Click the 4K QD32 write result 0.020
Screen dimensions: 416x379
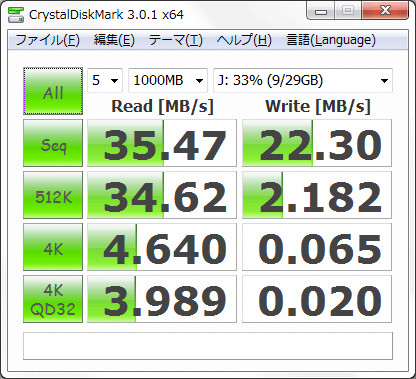click(x=317, y=299)
